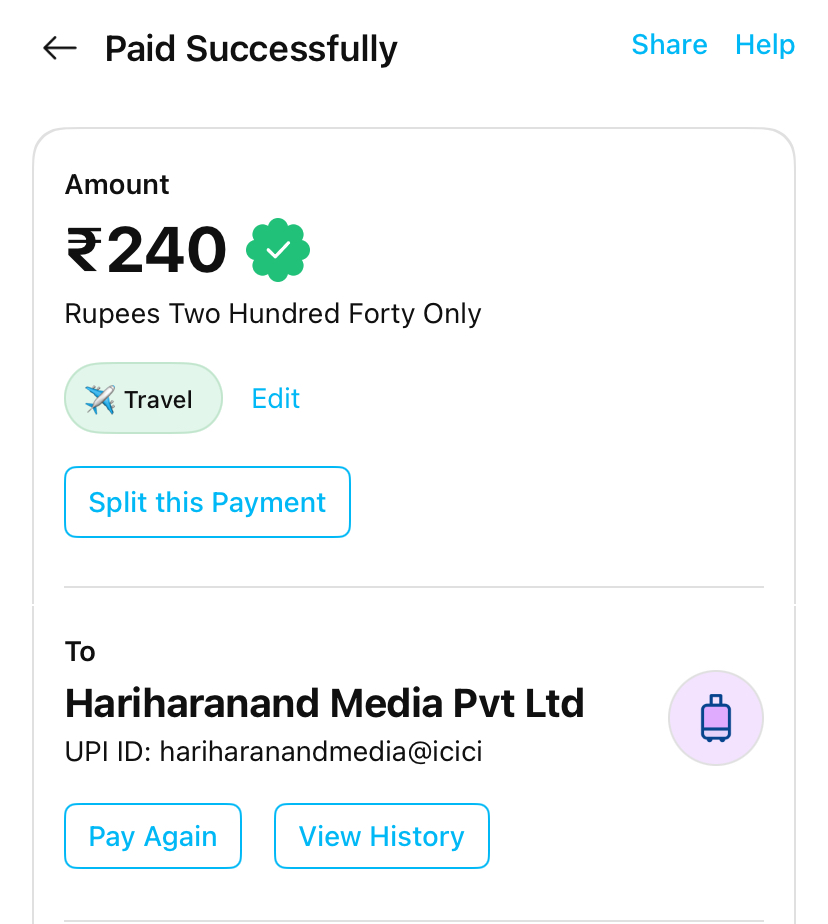
Task: Tap the back arrow icon
Action: [x=60, y=48]
